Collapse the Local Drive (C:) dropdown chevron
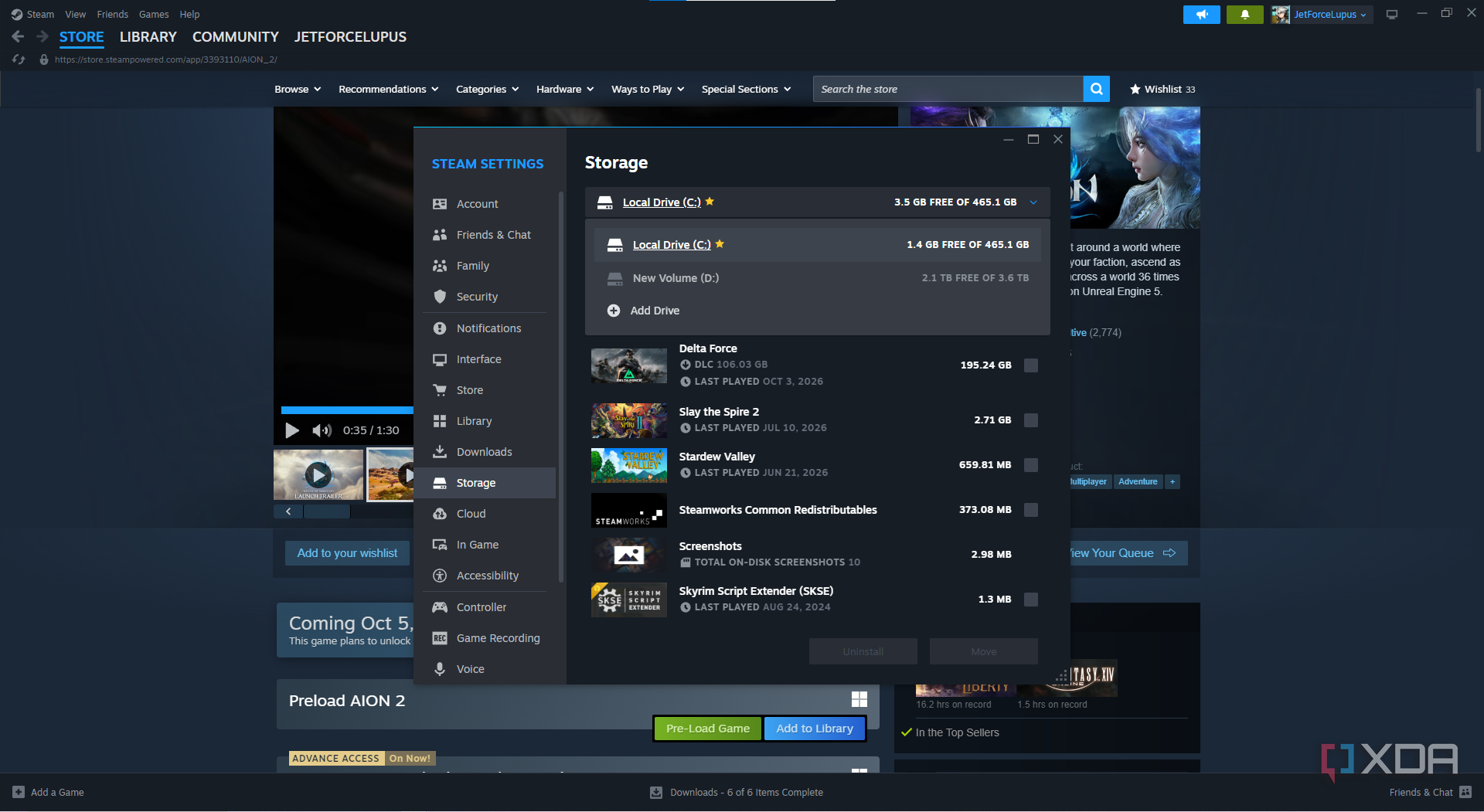Image resolution: width=1484 pixels, height=812 pixels. click(1033, 202)
